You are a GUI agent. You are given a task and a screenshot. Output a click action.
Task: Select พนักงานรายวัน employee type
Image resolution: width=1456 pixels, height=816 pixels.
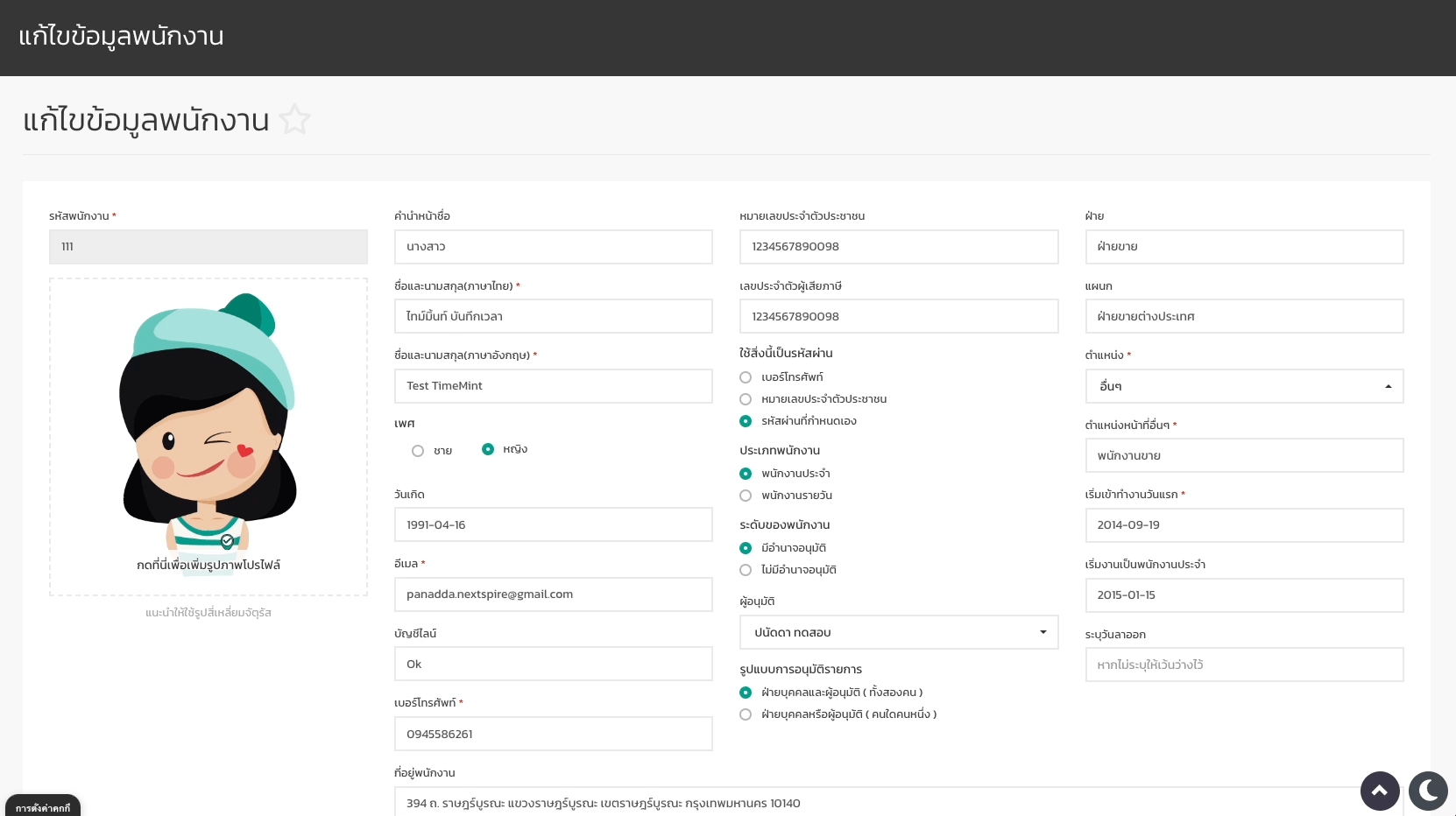coord(746,496)
